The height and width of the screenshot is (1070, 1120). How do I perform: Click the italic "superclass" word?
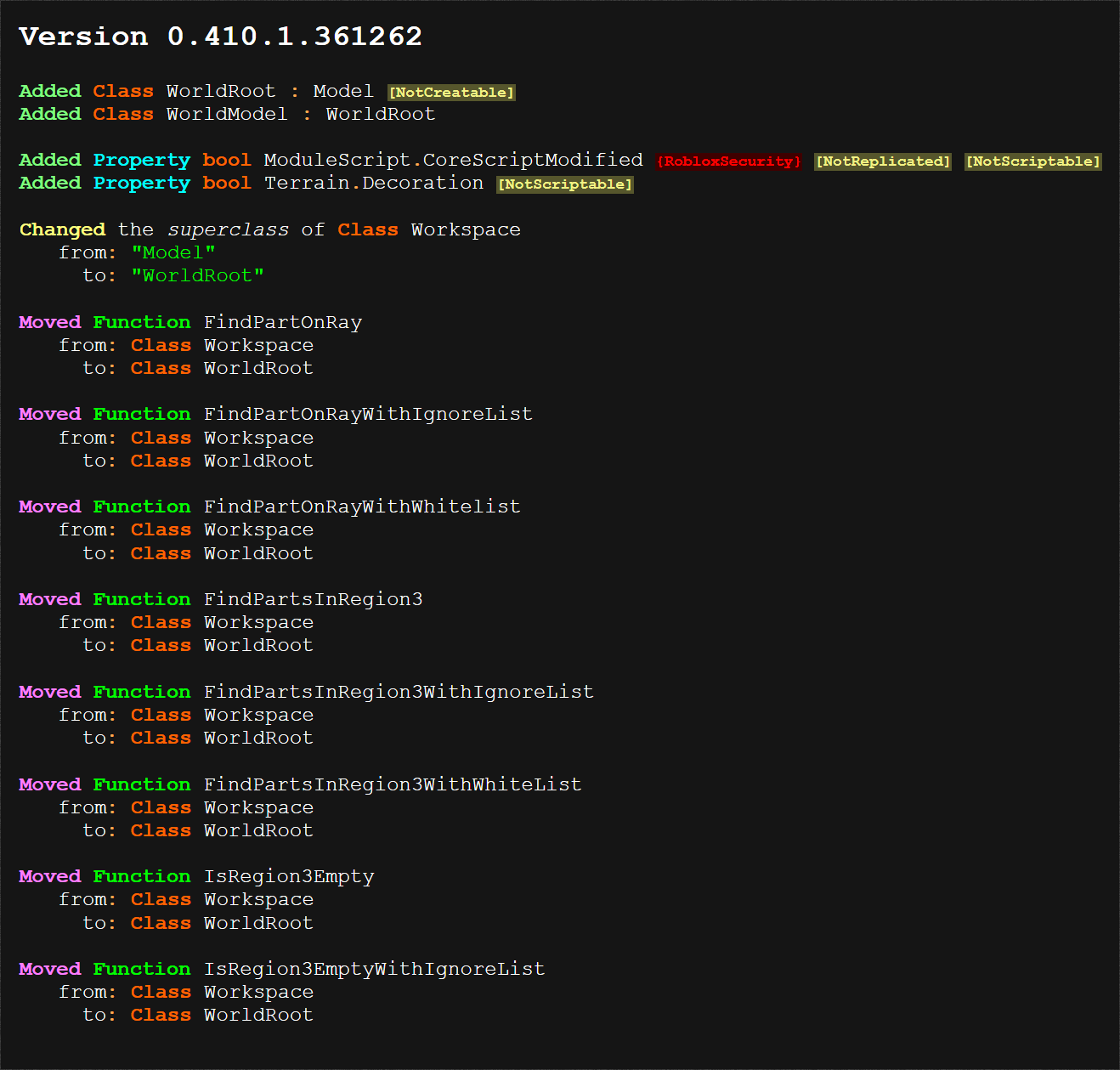tap(228, 230)
